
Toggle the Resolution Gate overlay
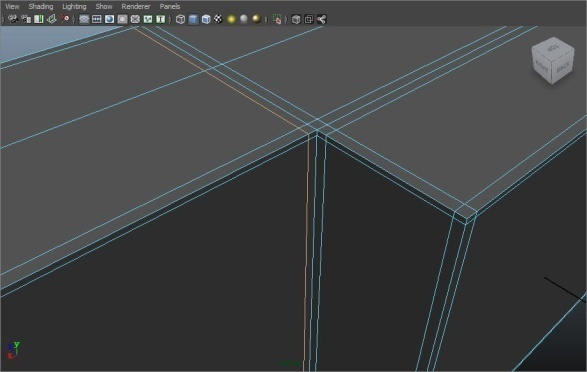109,19
